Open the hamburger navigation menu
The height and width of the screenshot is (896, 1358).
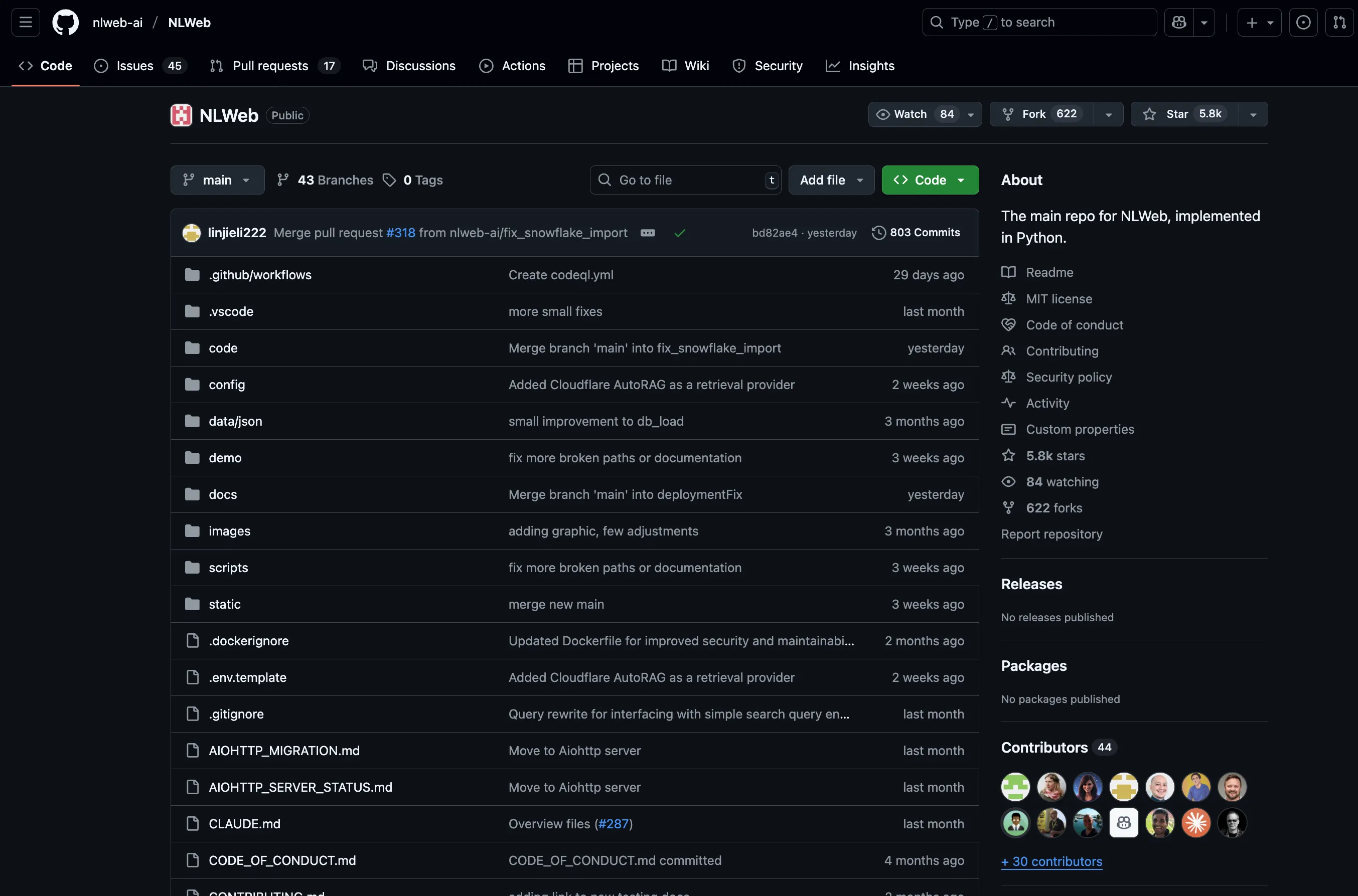click(26, 22)
